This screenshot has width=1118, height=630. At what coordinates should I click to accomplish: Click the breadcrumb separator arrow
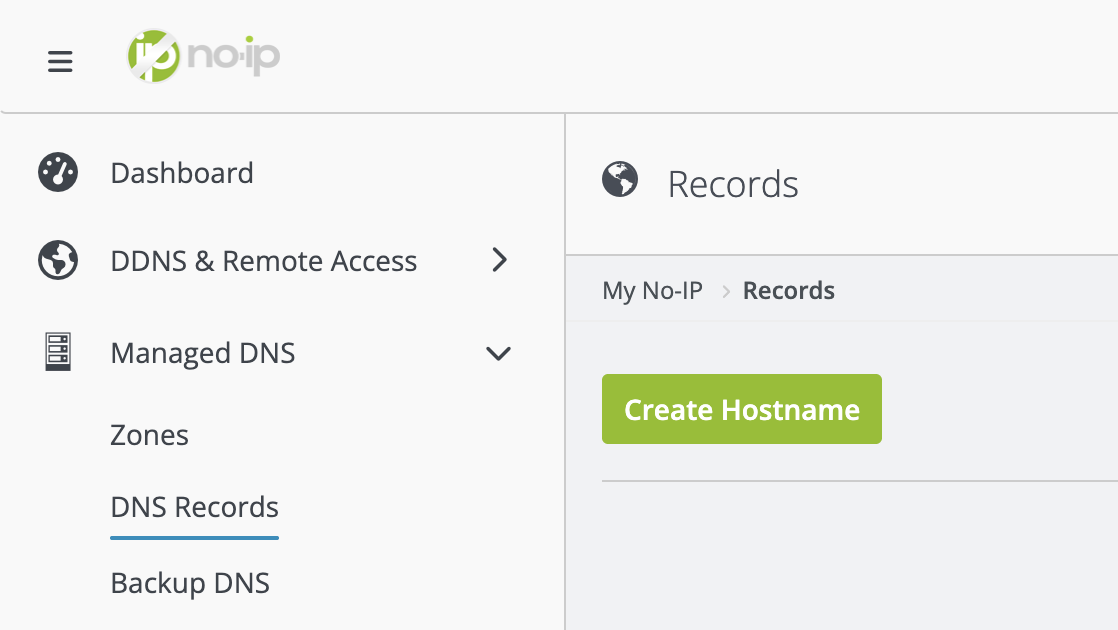click(726, 292)
